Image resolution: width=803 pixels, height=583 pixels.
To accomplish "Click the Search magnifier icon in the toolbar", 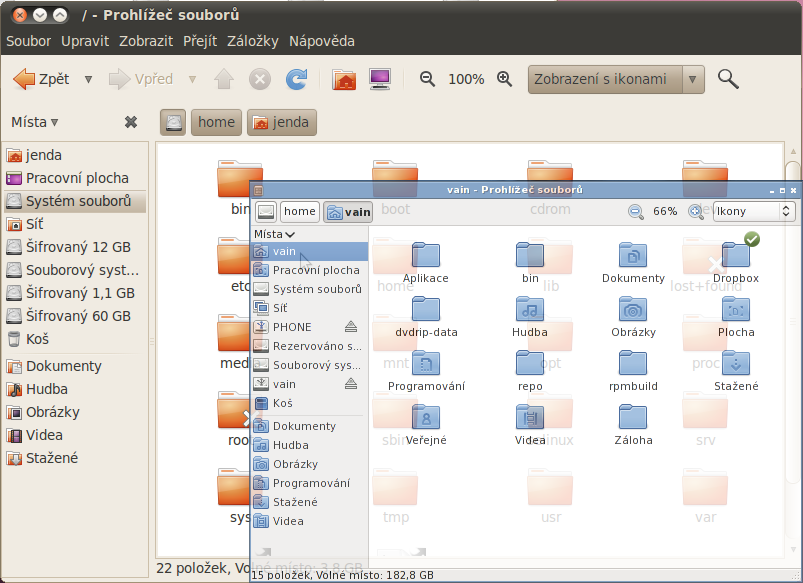I will [x=728, y=80].
